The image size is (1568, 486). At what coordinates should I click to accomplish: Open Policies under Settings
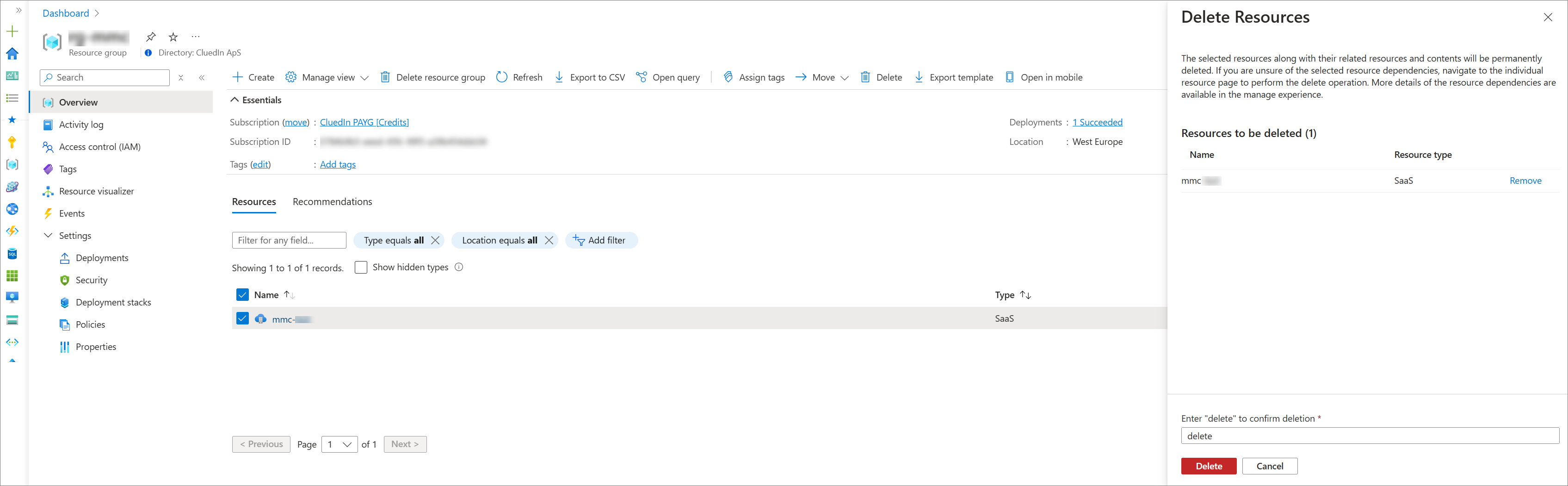(90, 324)
